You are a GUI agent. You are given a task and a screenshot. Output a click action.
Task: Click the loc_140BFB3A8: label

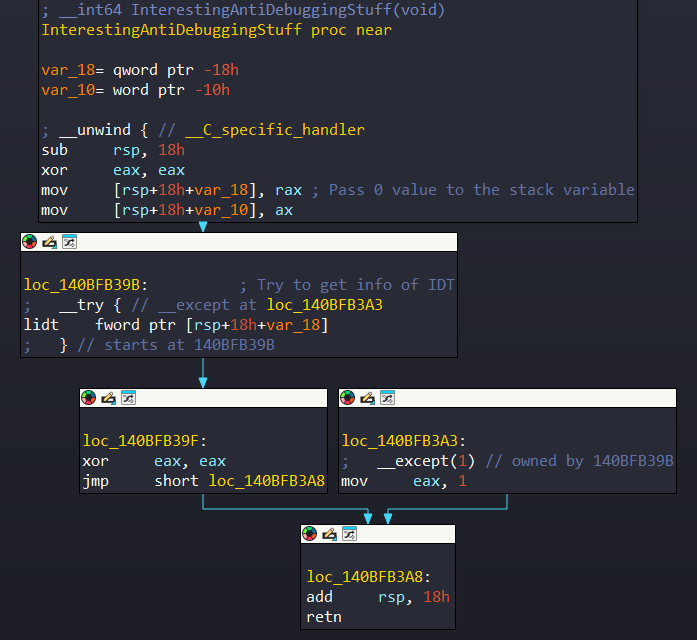point(369,576)
